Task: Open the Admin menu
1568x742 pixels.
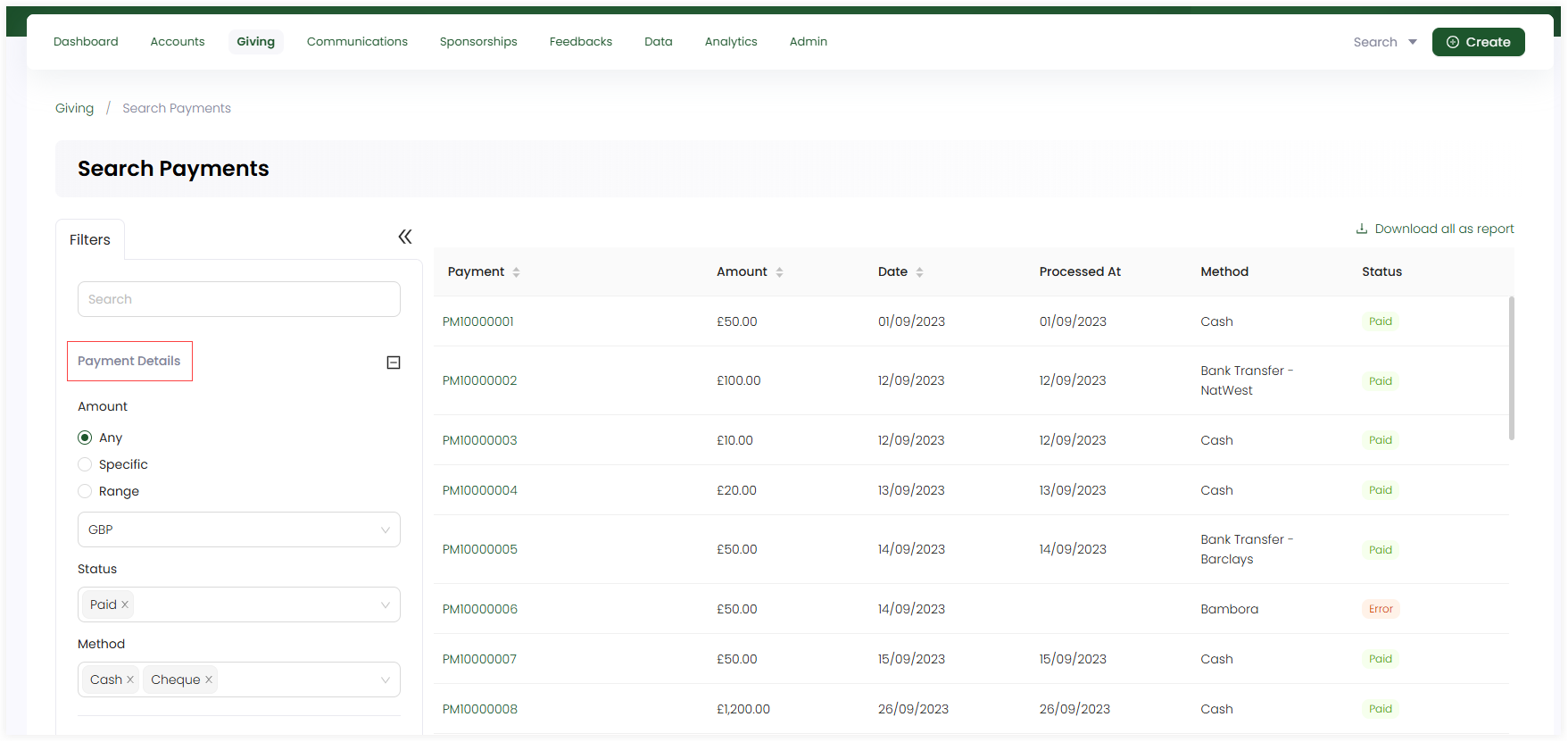Action: [809, 42]
